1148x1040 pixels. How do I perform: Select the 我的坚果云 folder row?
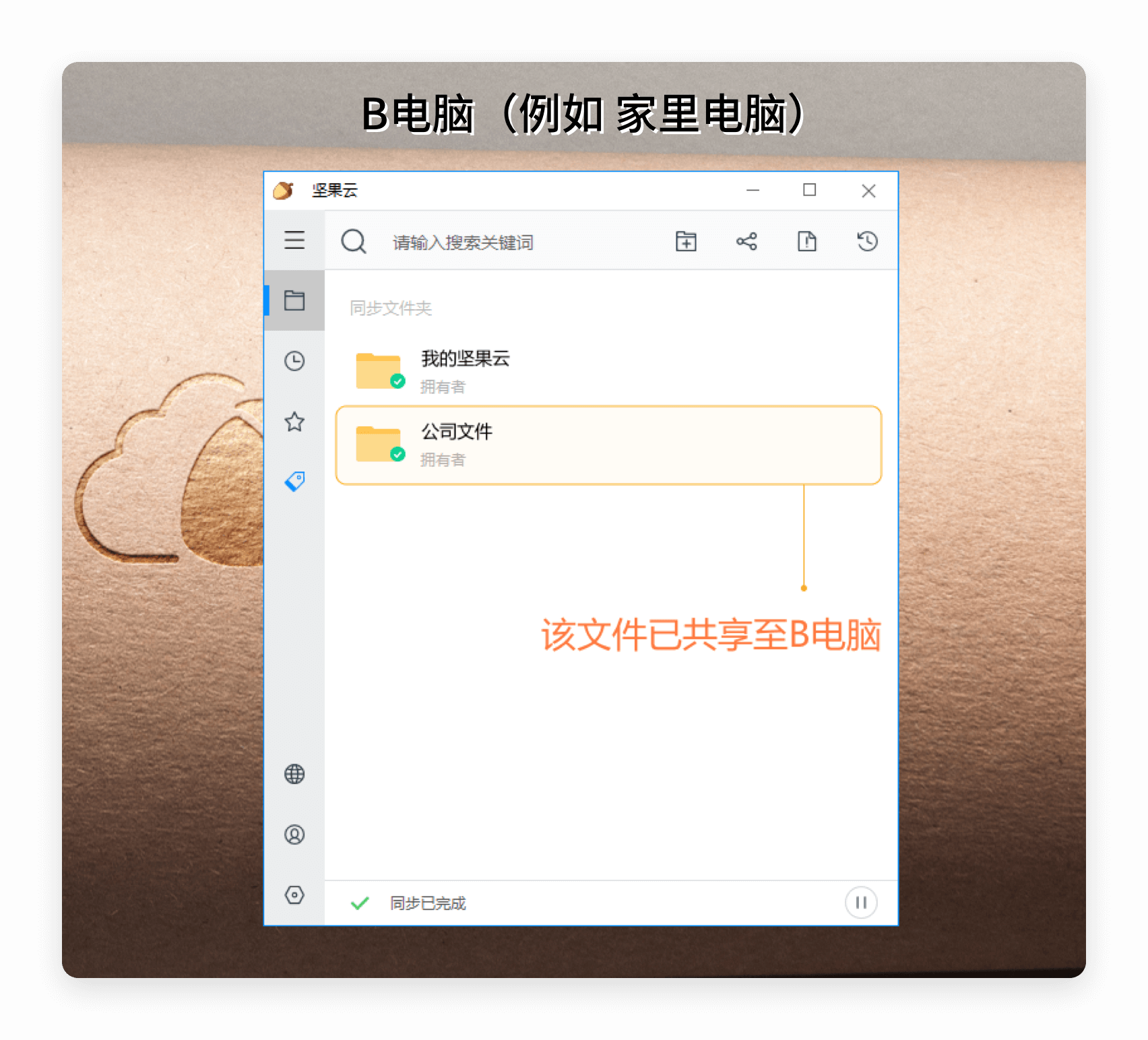pyautogui.click(x=609, y=371)
